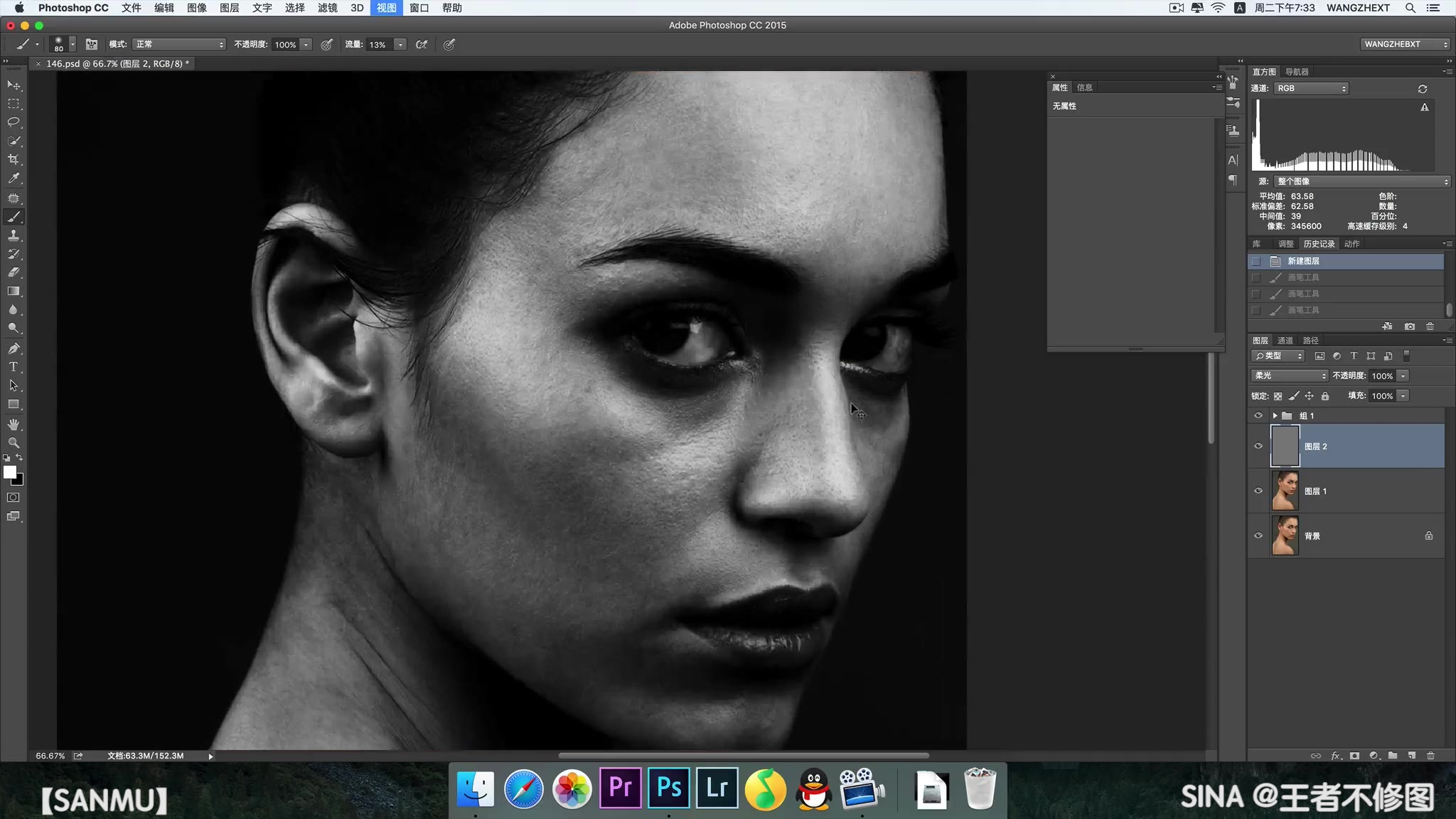
Task: Create new snapshot in History panel
Action: [1410, 326]
